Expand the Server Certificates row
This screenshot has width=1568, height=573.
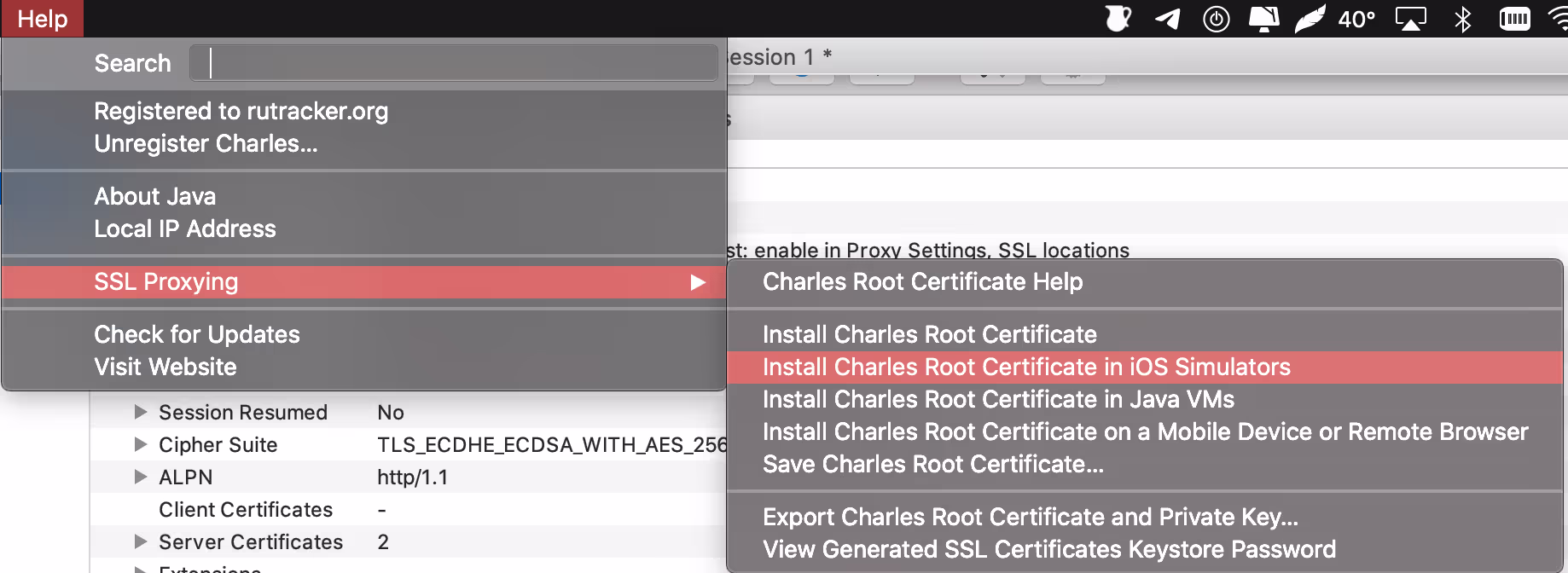pos(141,541)
